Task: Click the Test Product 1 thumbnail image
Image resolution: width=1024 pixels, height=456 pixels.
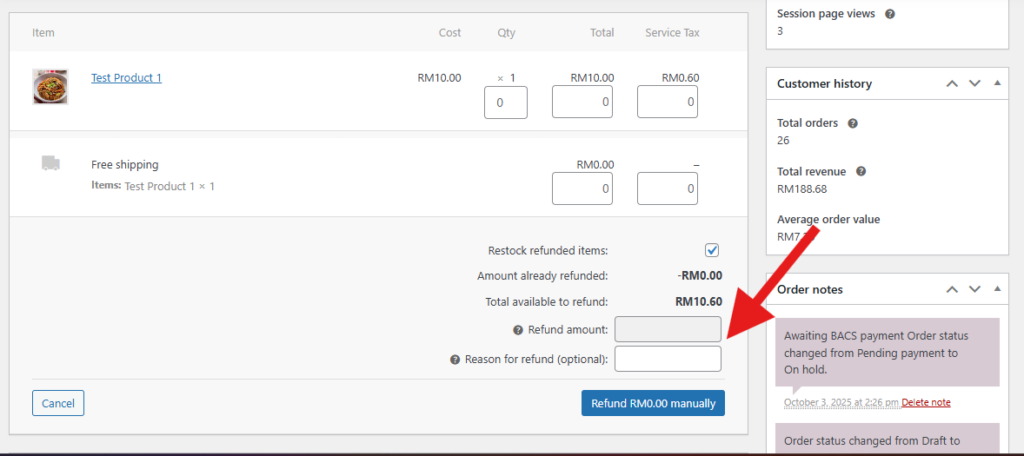Action: (50, 87)
